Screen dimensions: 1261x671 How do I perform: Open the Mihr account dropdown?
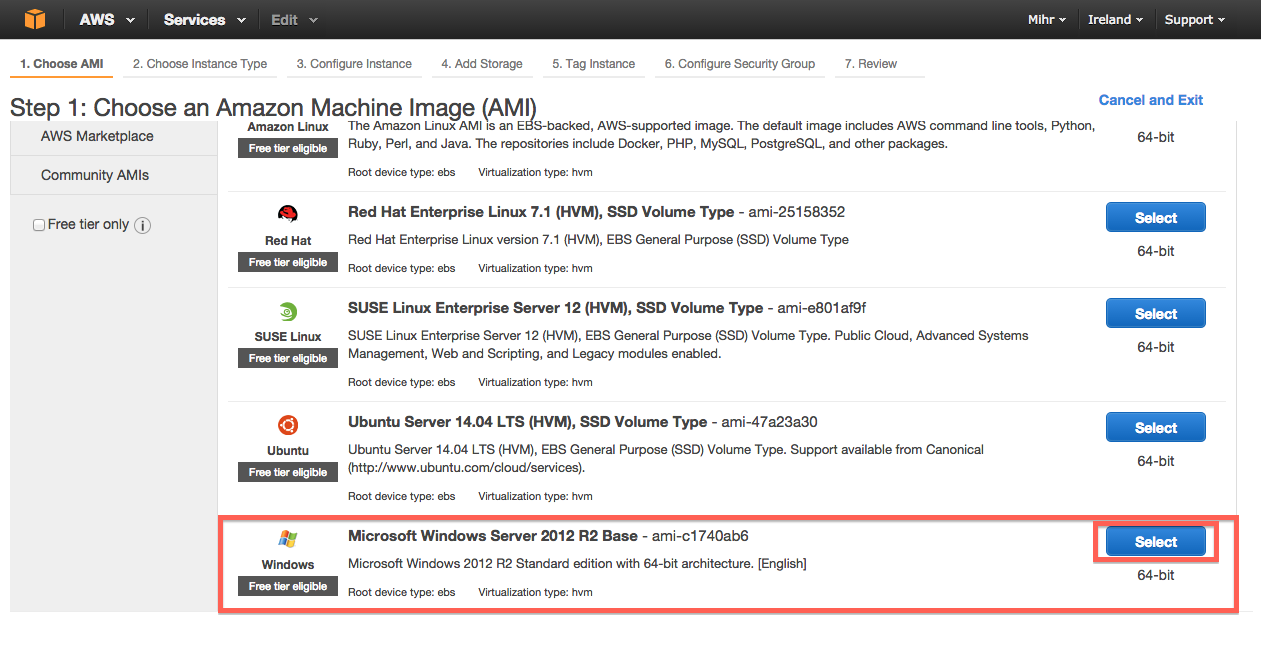point(1046,20)
